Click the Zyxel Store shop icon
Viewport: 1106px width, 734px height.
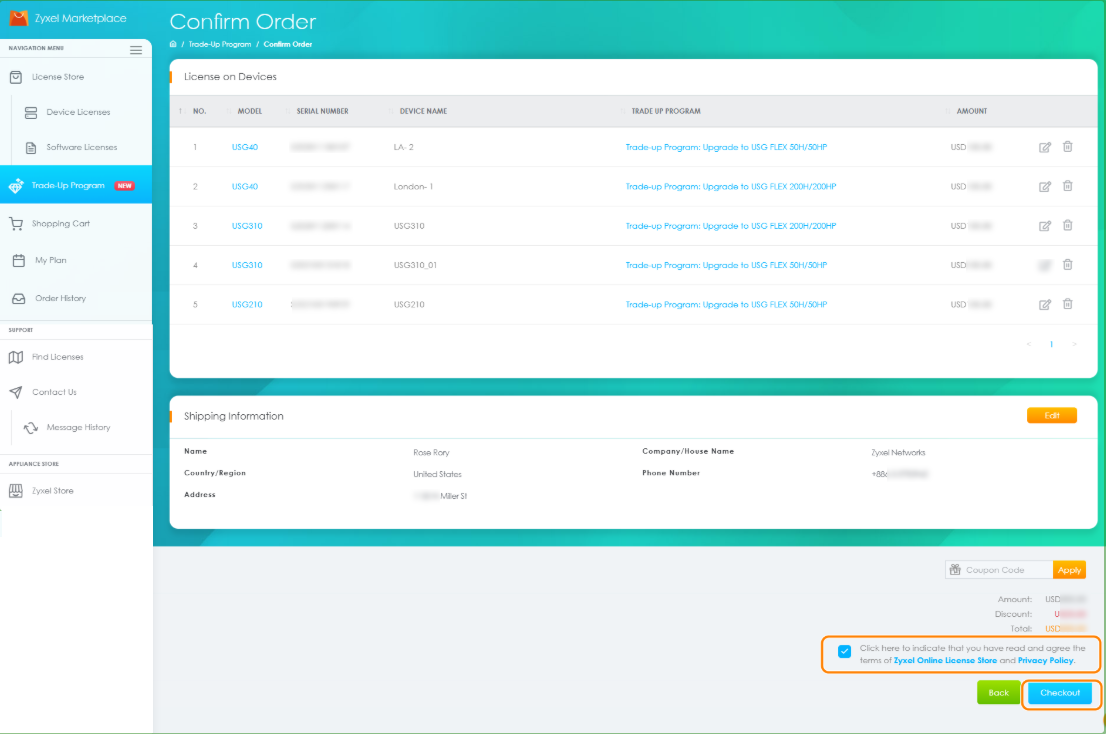click(16, 491)
